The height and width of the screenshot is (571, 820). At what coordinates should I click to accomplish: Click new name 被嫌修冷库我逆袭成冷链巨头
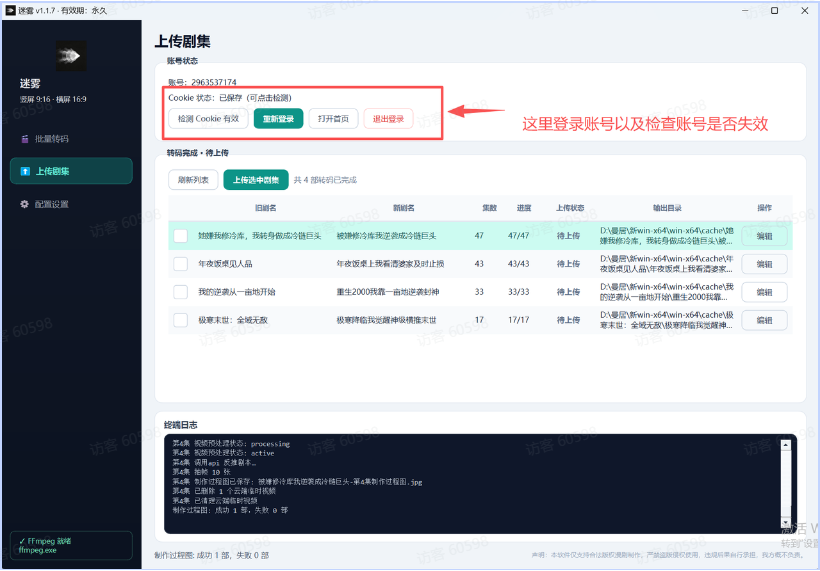pyautogui.click(x=386, y=236)
